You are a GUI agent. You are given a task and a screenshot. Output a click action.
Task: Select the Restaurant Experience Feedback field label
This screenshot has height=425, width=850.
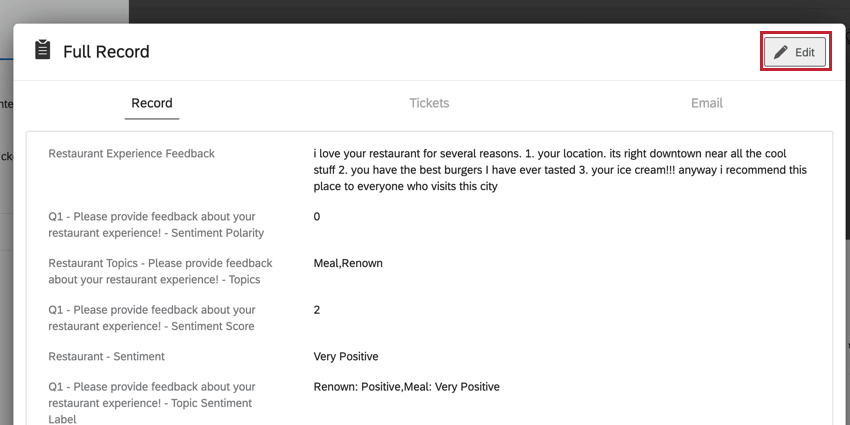[x=132, y=154]
